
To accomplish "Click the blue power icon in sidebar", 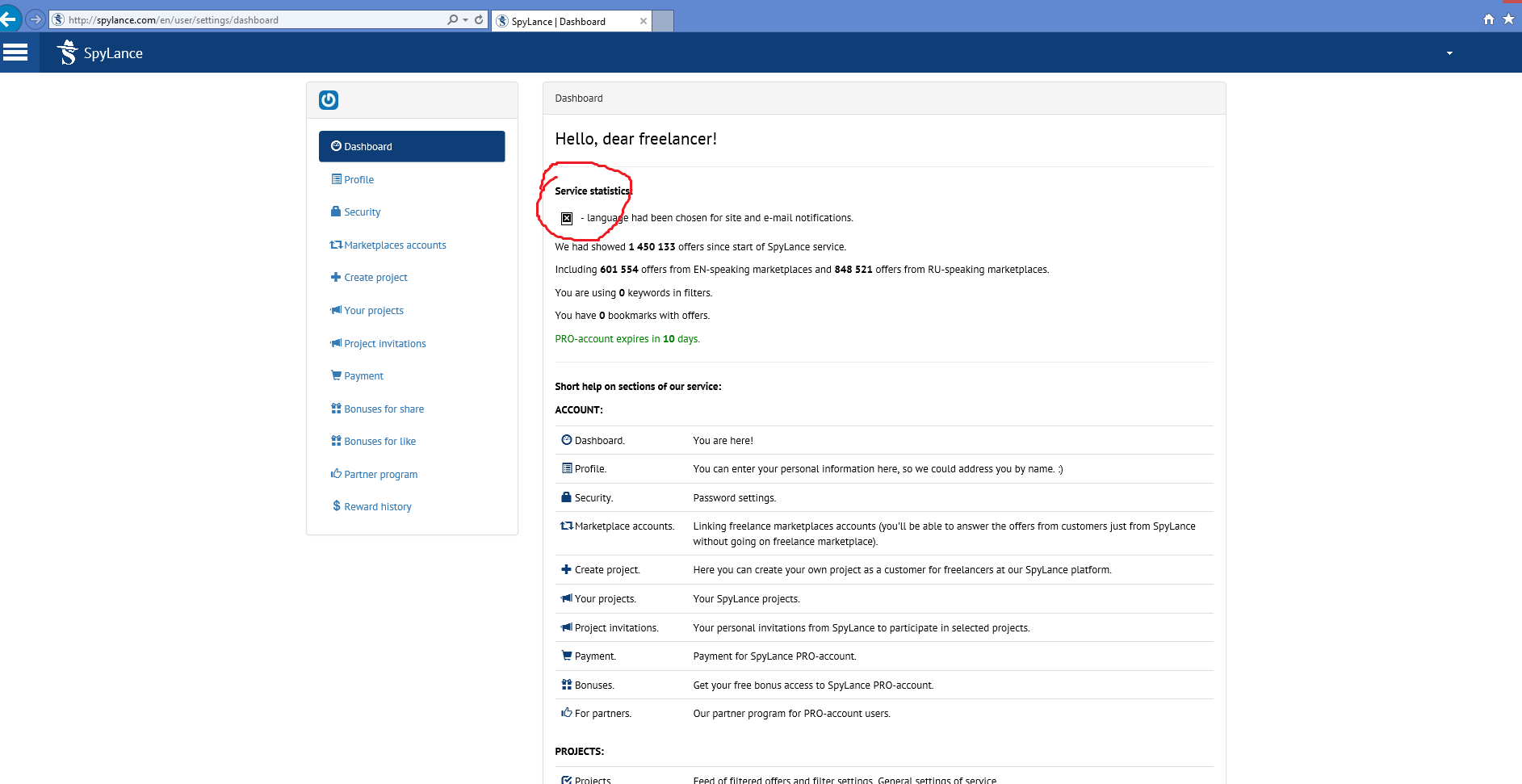I will 329,100.
